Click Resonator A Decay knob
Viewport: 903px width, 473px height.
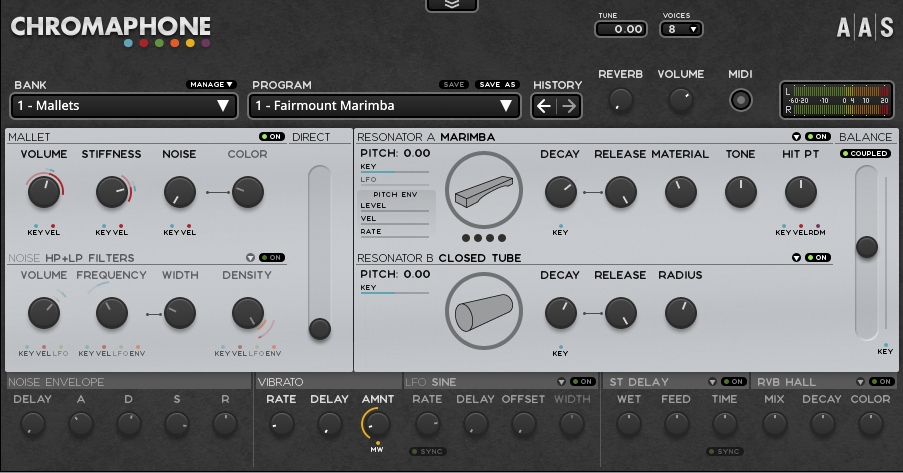click(560, 192)
